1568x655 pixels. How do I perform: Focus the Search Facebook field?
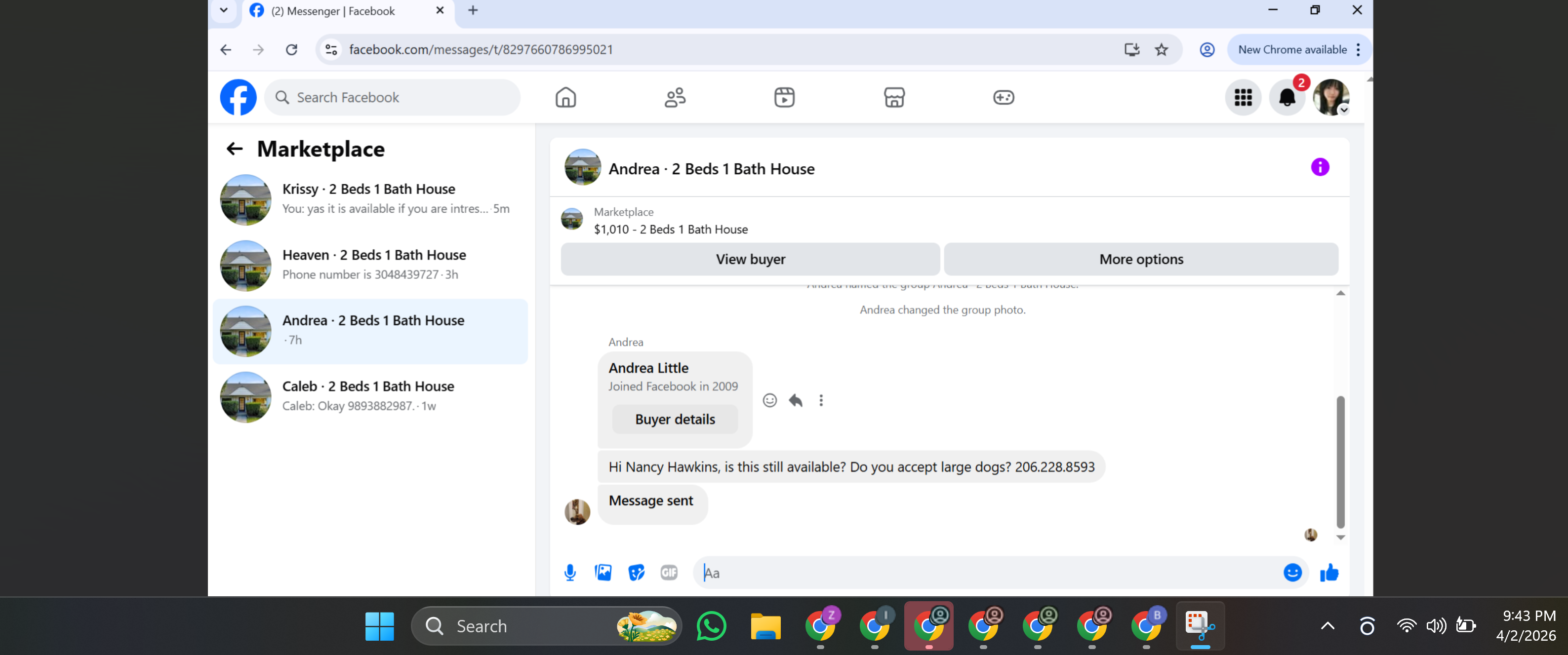[x=393, y=97]
